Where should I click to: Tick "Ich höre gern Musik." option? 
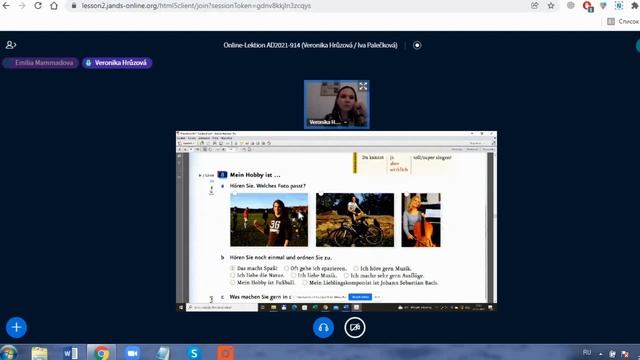click(356, 268)
